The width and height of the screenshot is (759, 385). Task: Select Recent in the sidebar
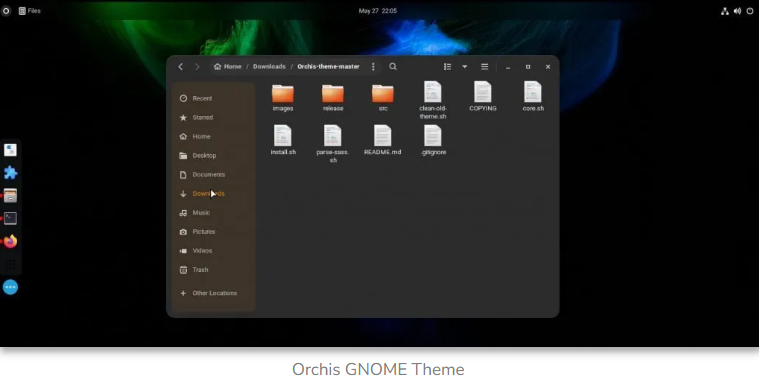tap(213, 98)
